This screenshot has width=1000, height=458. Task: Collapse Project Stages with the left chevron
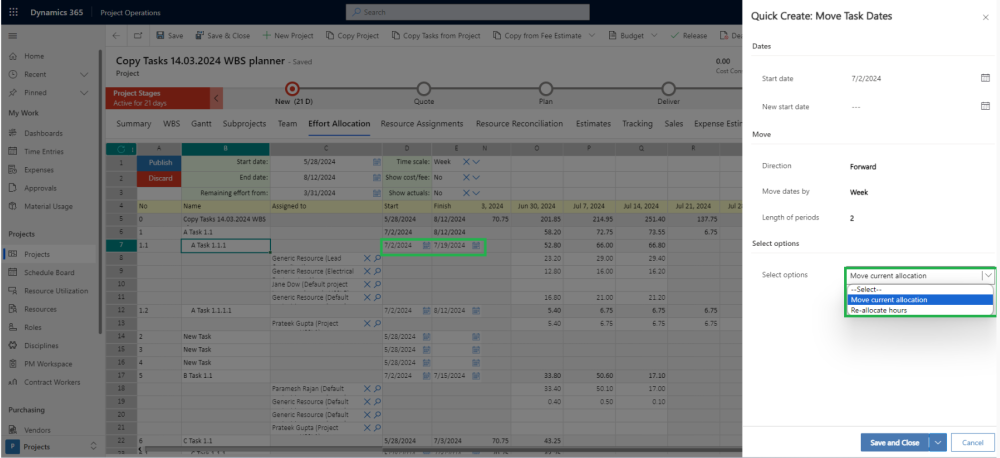click(x=216, y=98)
